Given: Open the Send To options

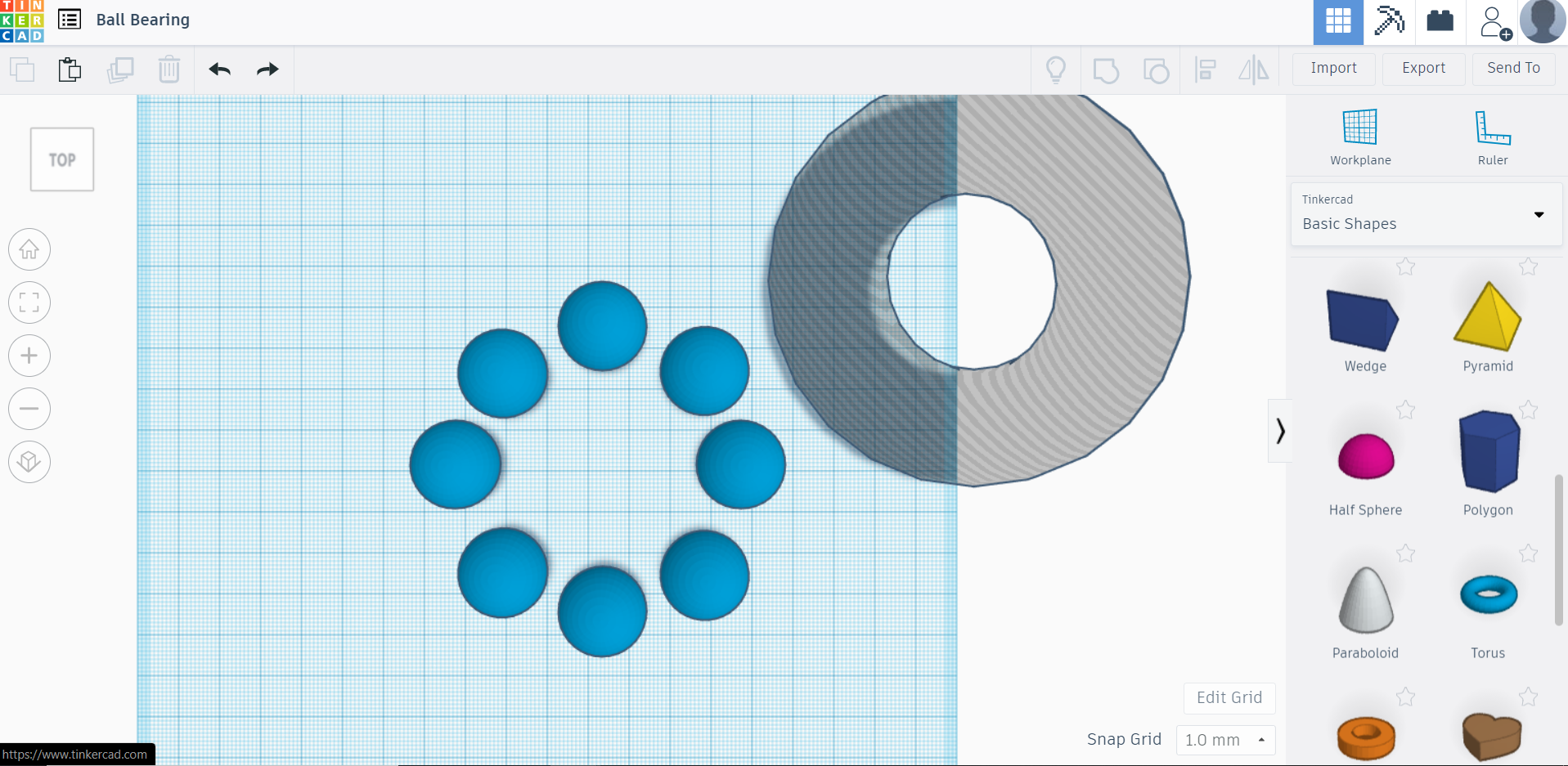Looking at the screenshot, I should click(x=1513, y=69).
